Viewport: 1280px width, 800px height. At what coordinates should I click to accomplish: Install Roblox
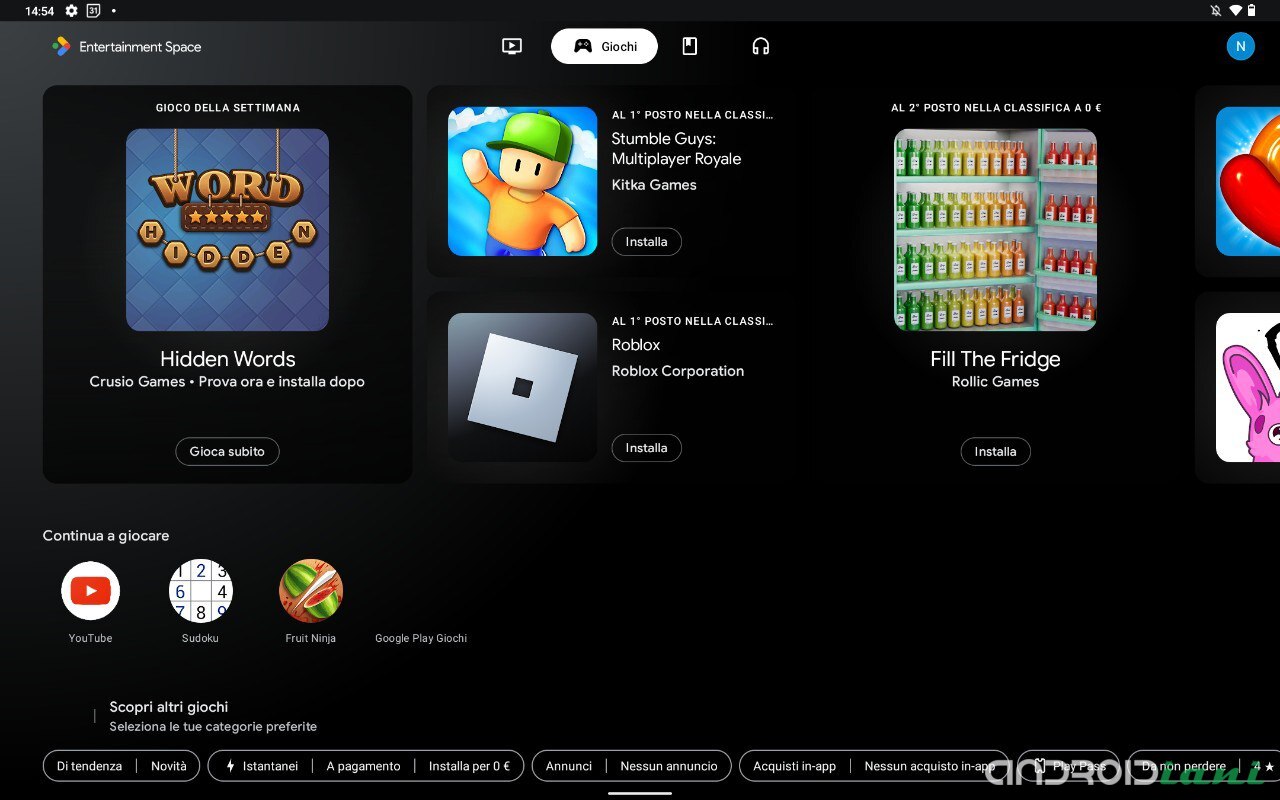click(646, 448)
